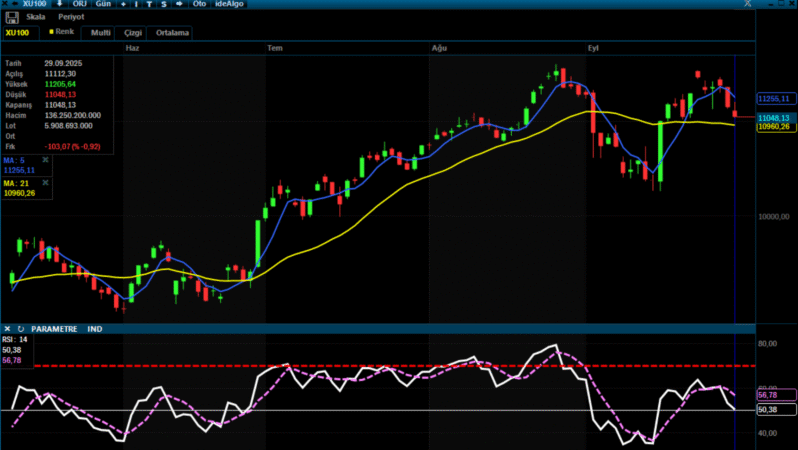Close the RSI indicator panel
Screen dimensions: 798x450
coord(7,328)
